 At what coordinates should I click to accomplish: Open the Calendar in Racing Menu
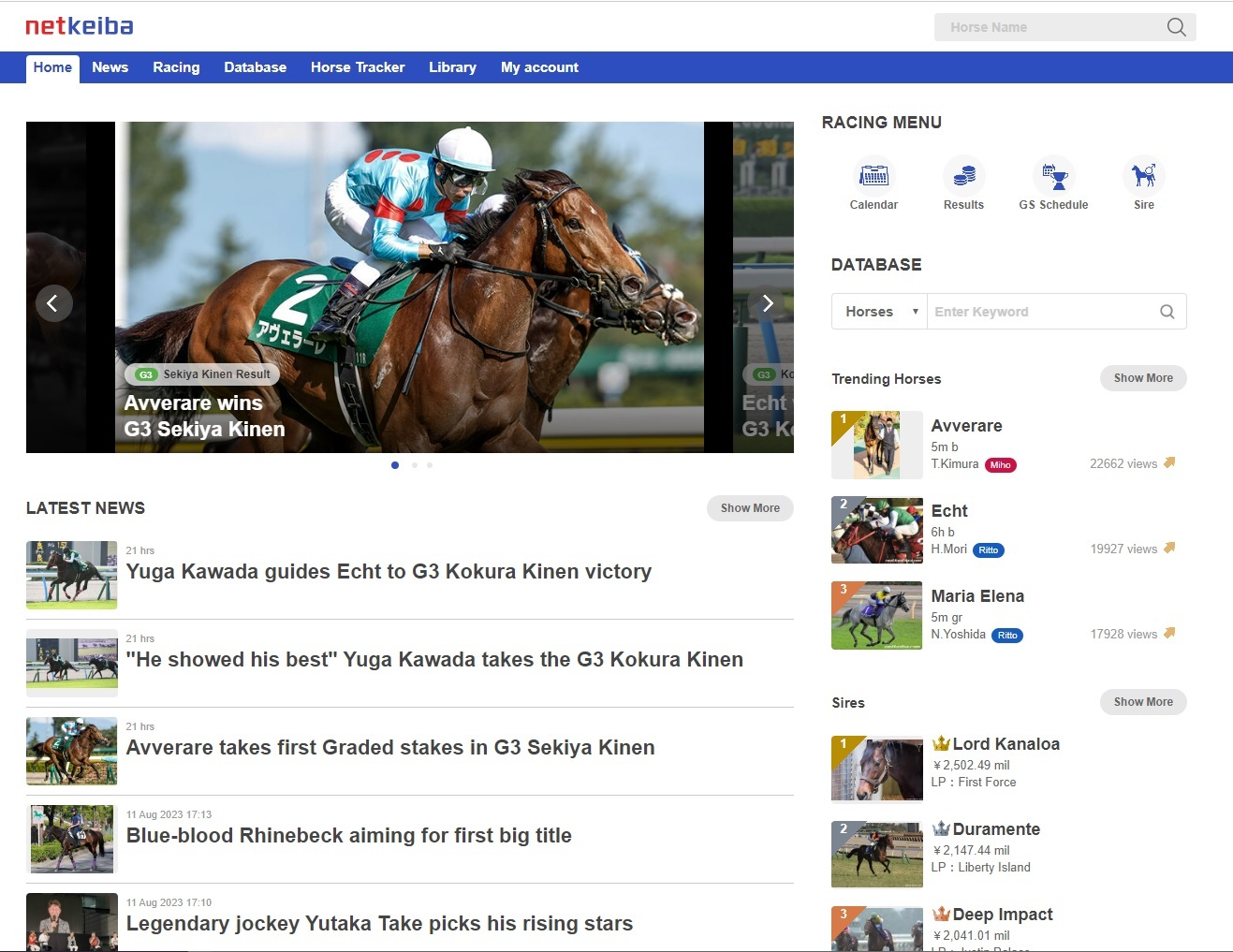pos(873,183)
